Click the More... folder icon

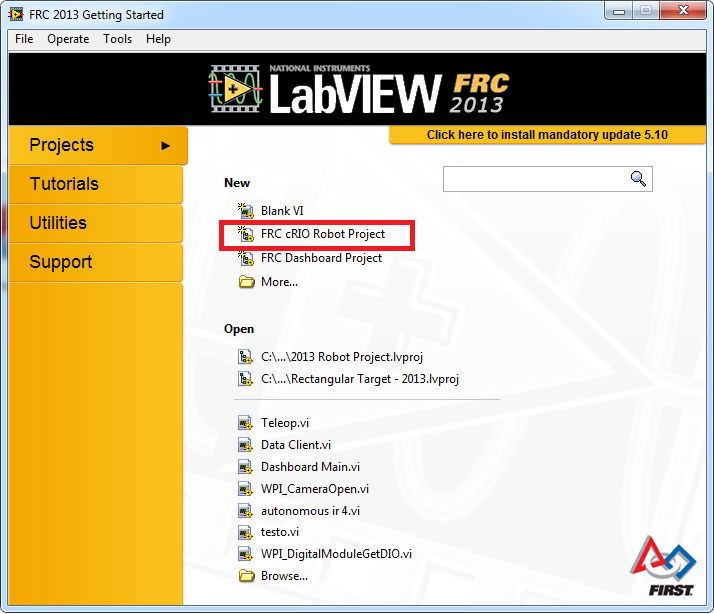coord(246,282)
